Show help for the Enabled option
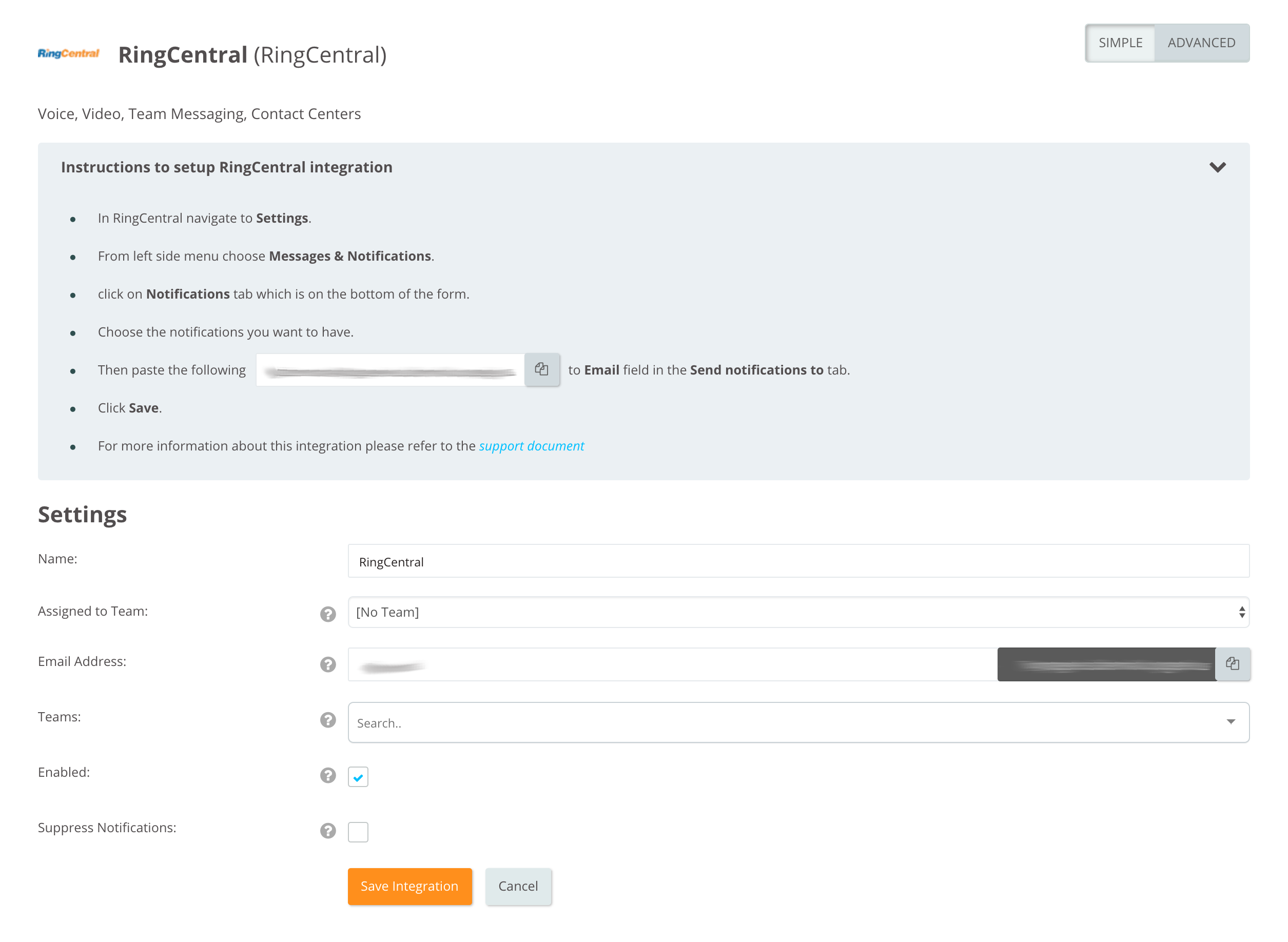The image size is (1288, 942). click(x=328, y=775)
